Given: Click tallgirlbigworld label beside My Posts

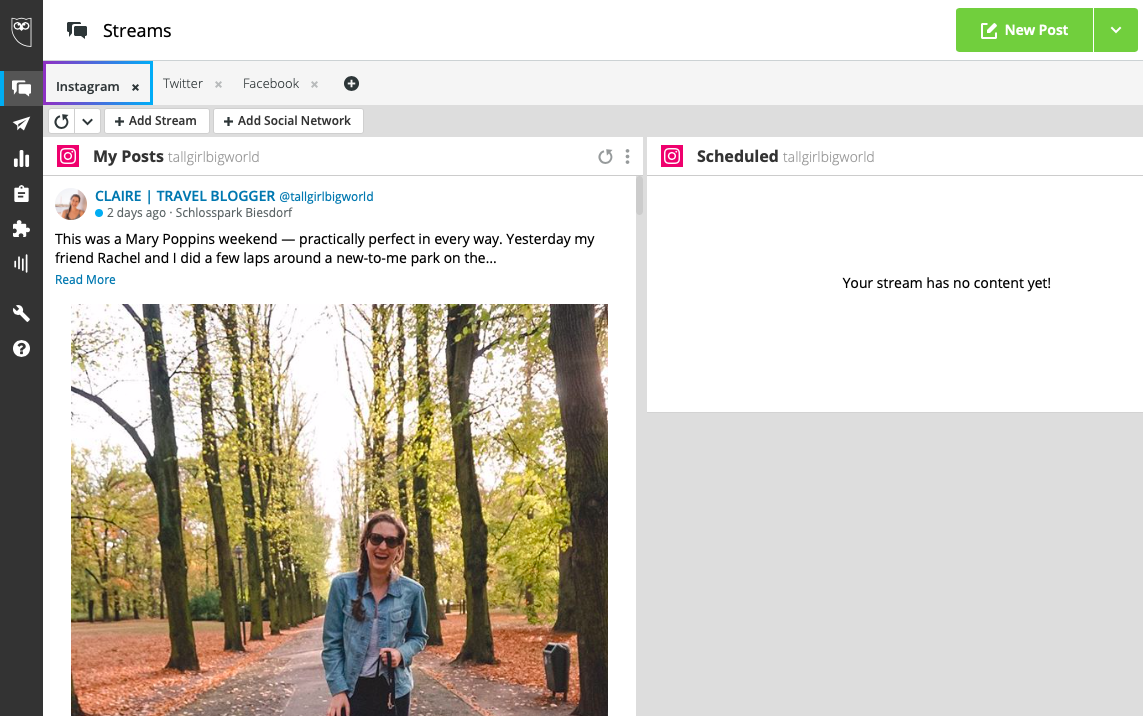Looking at the screenshot, I should coord(214,157).
